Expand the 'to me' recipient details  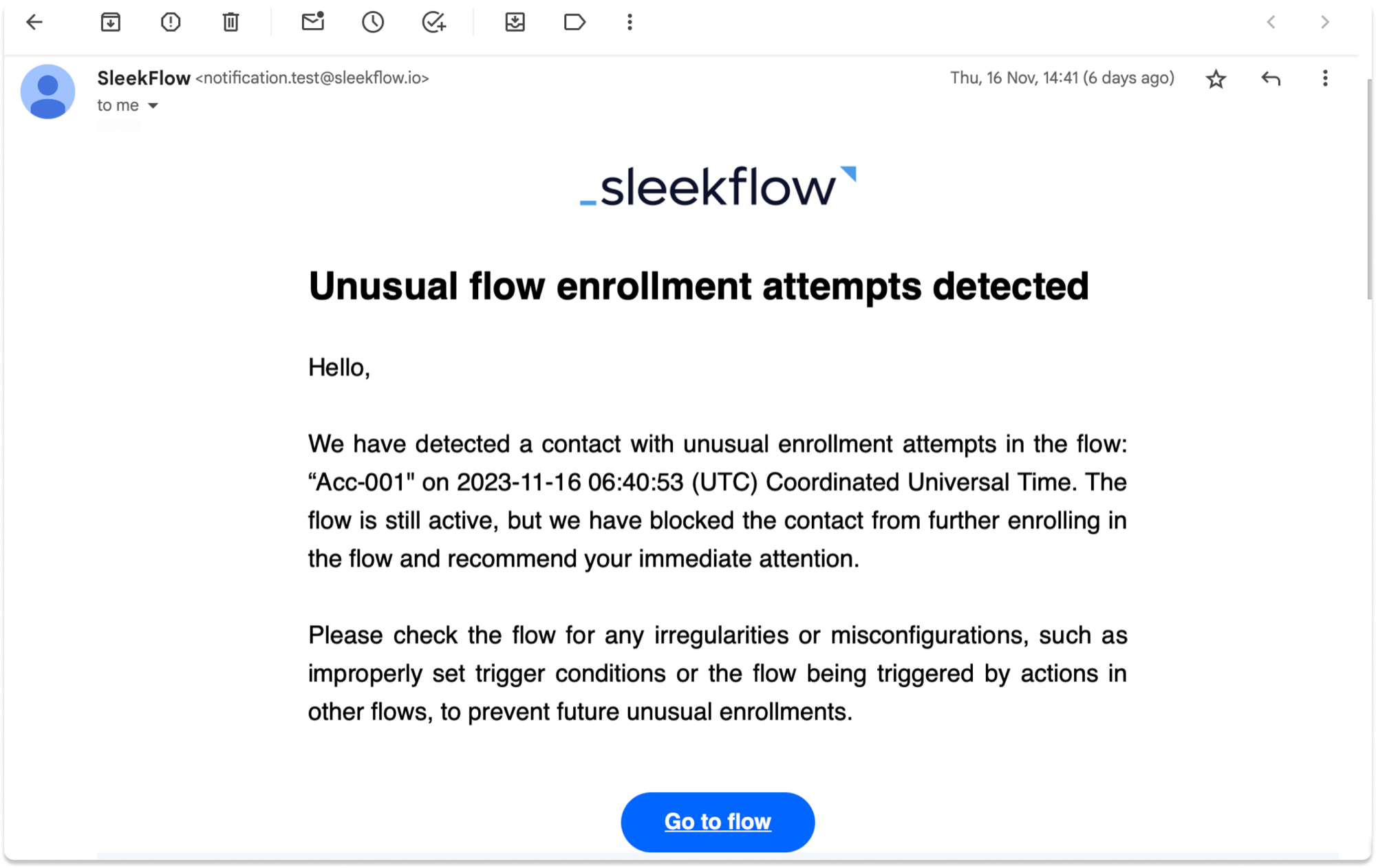coord(153,106)
